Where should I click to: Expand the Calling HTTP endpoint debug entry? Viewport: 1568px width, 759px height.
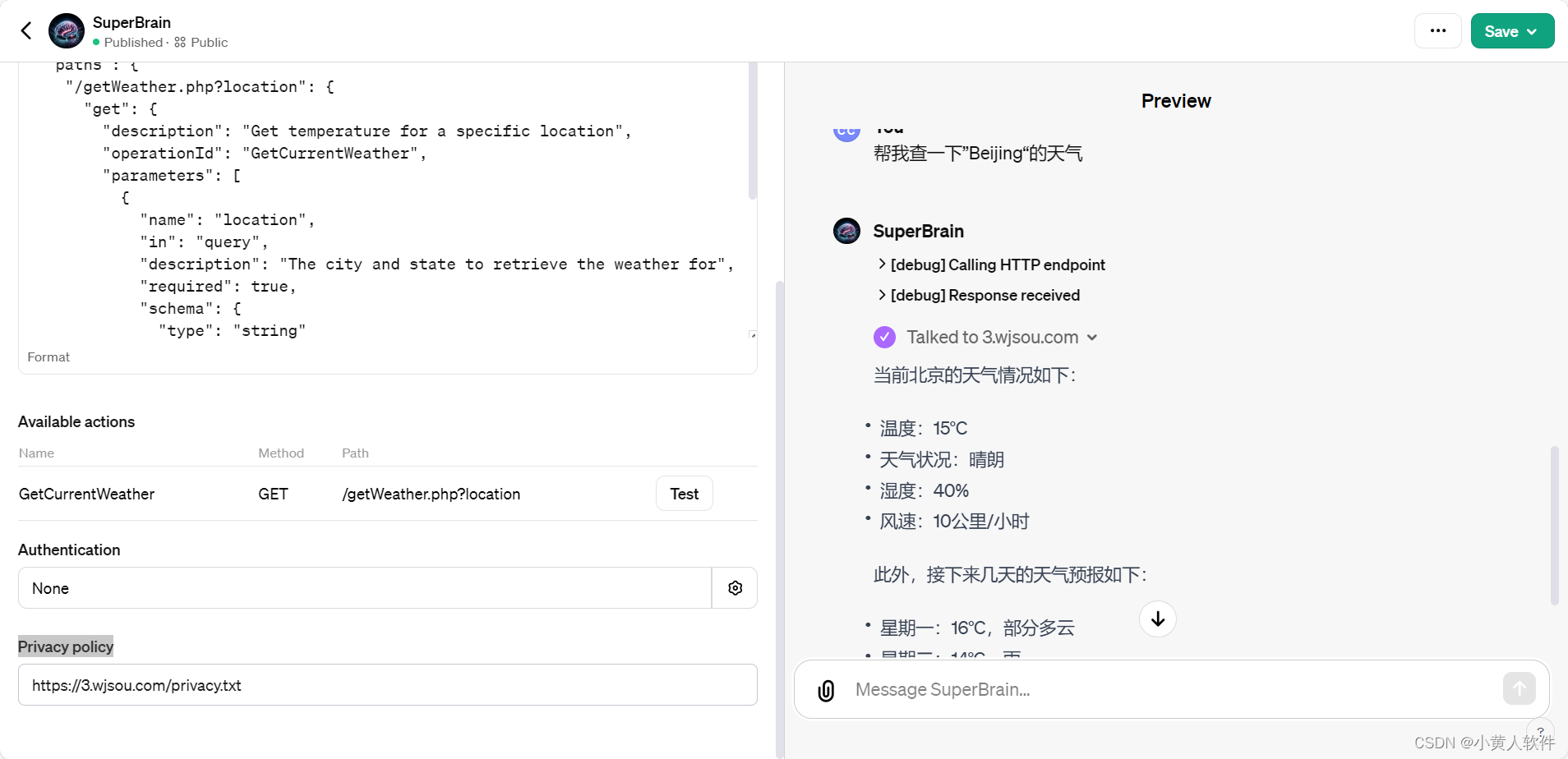pos(992,264)
